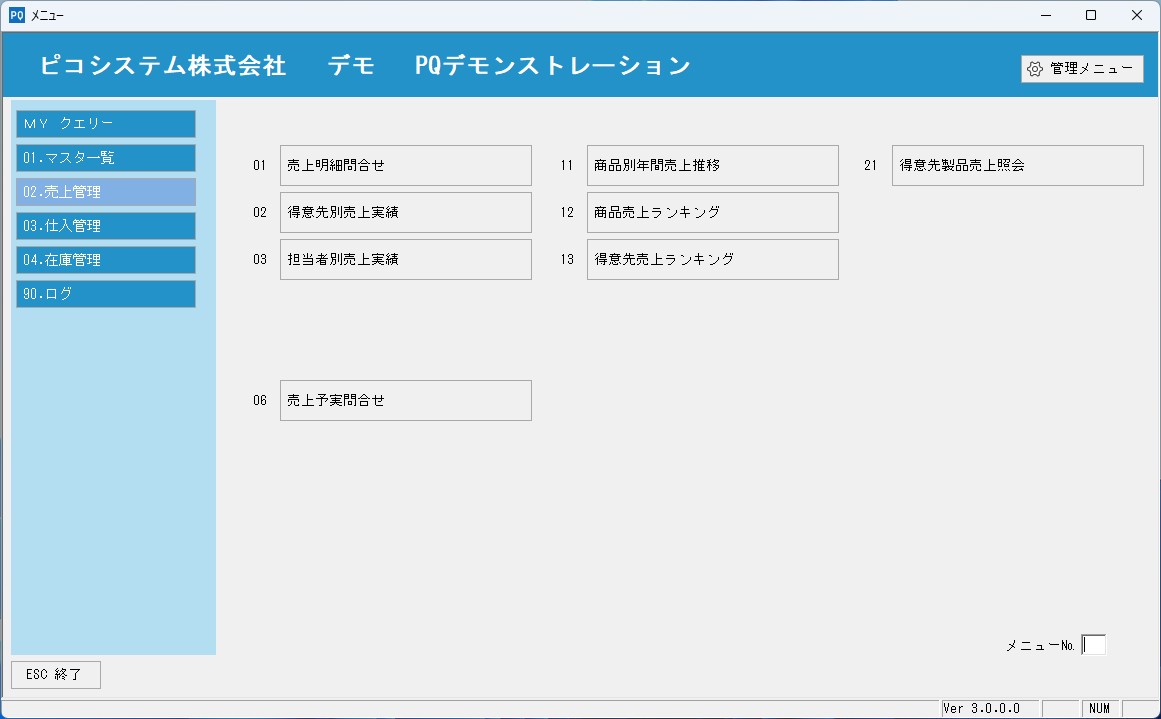This screenshot has width=1161, height=719.
Task: Open 商品別年間売上推移 report
Action: point(712,166)
